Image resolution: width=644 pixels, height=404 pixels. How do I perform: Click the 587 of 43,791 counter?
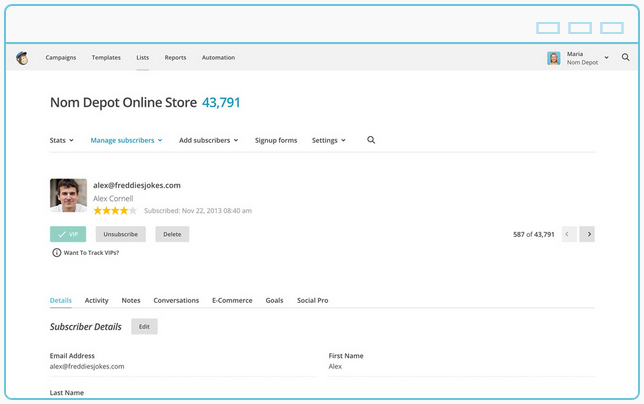pyautogui.click(x=534, y=234)
